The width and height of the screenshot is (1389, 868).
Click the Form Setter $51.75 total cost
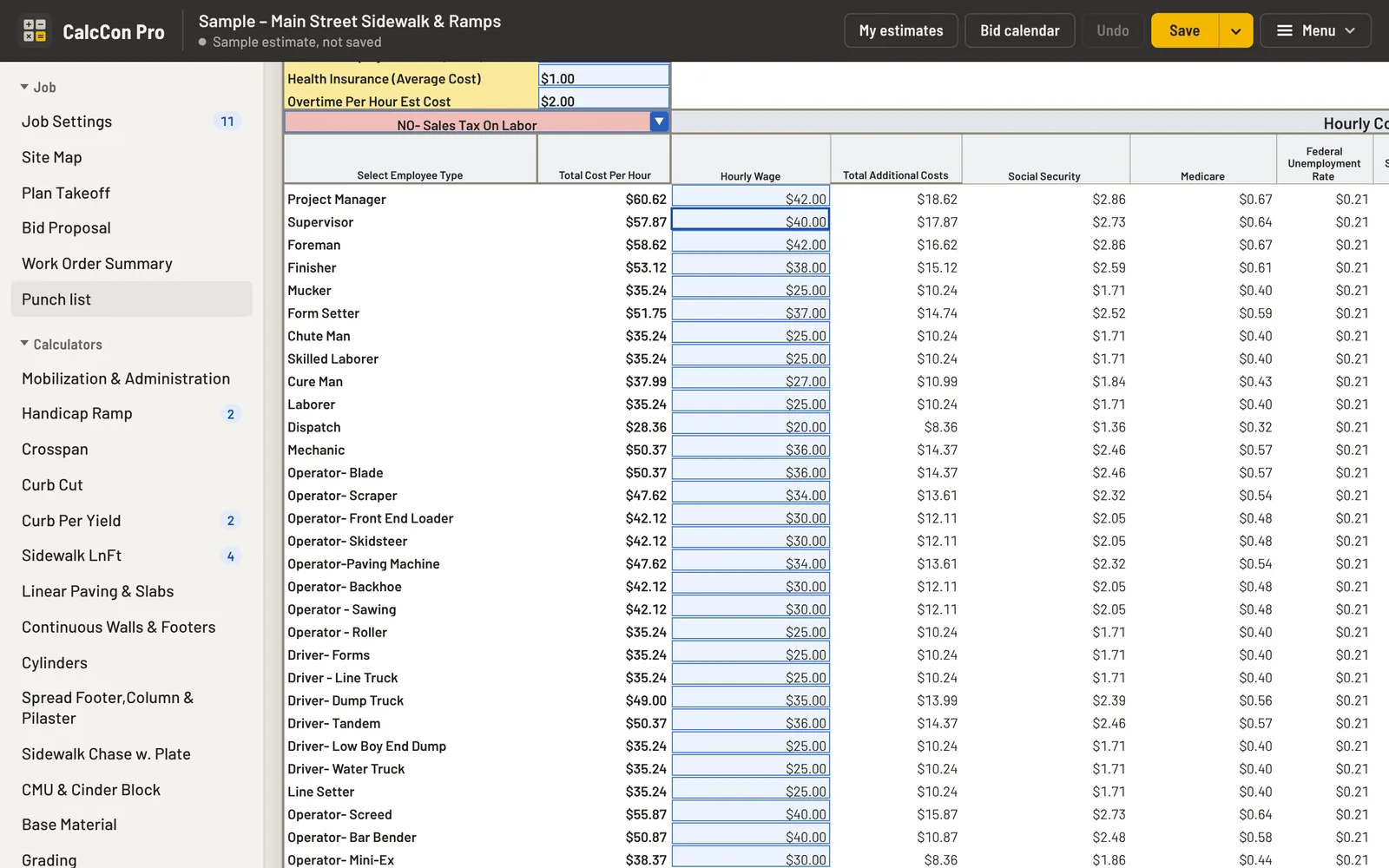point(646,313)
